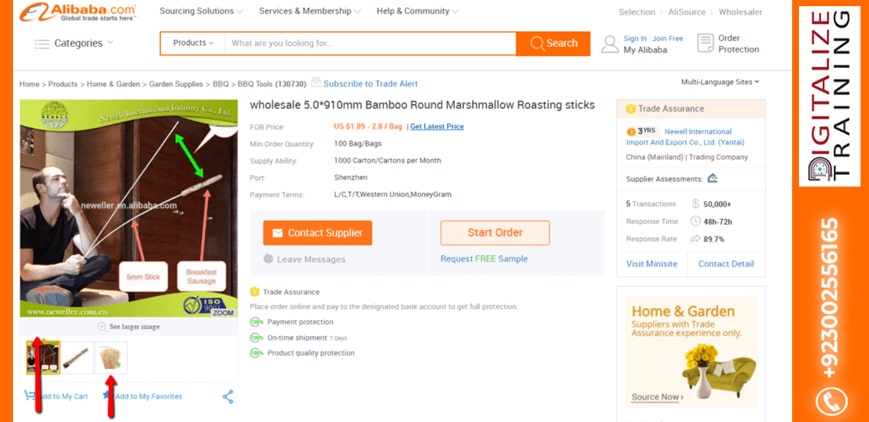
Task: Open the Products search type dropdown
Action: click(193, 44)
